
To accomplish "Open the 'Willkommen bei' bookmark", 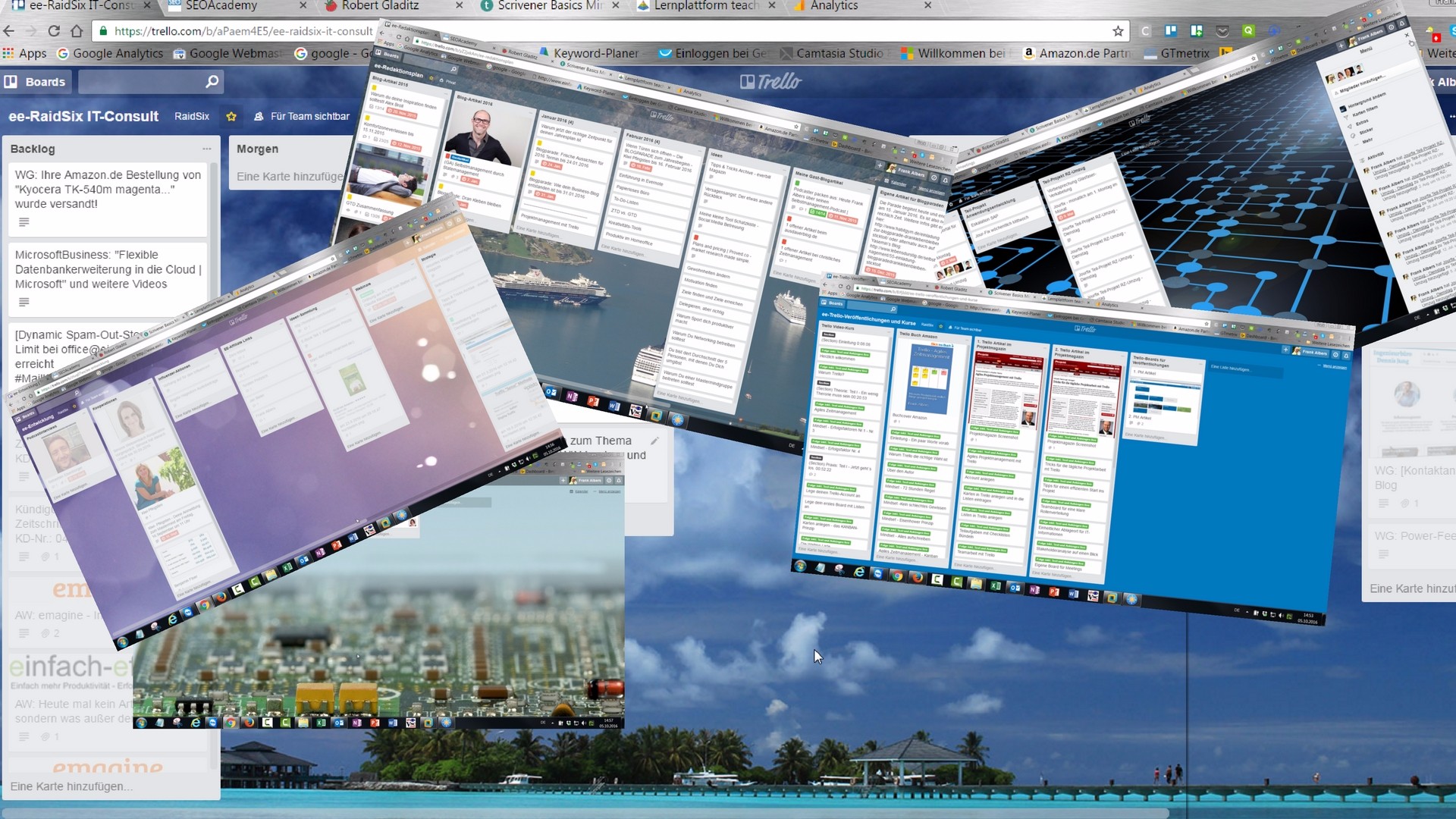I will tap(953, 53).
